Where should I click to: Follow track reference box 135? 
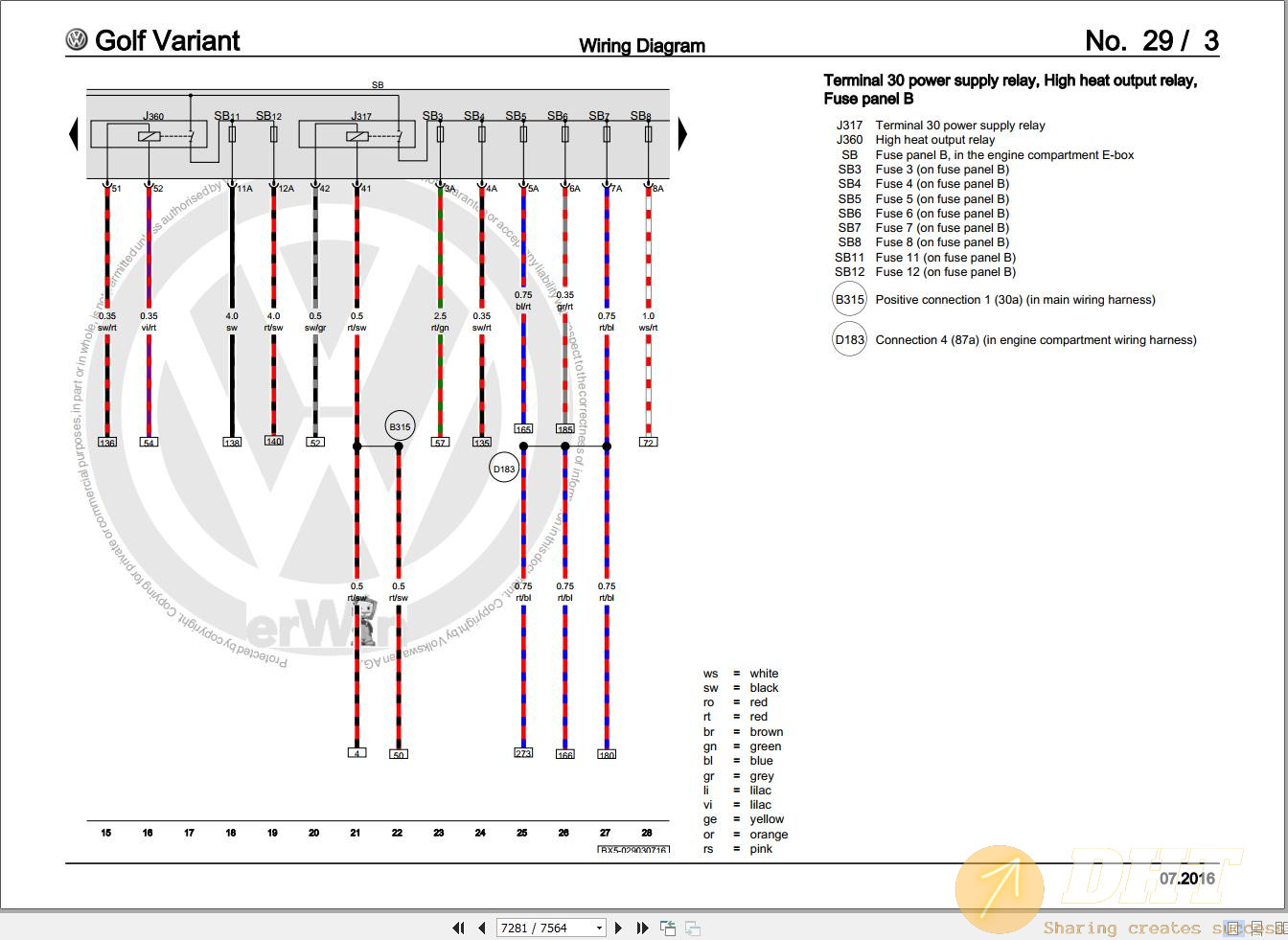(482, 443)
